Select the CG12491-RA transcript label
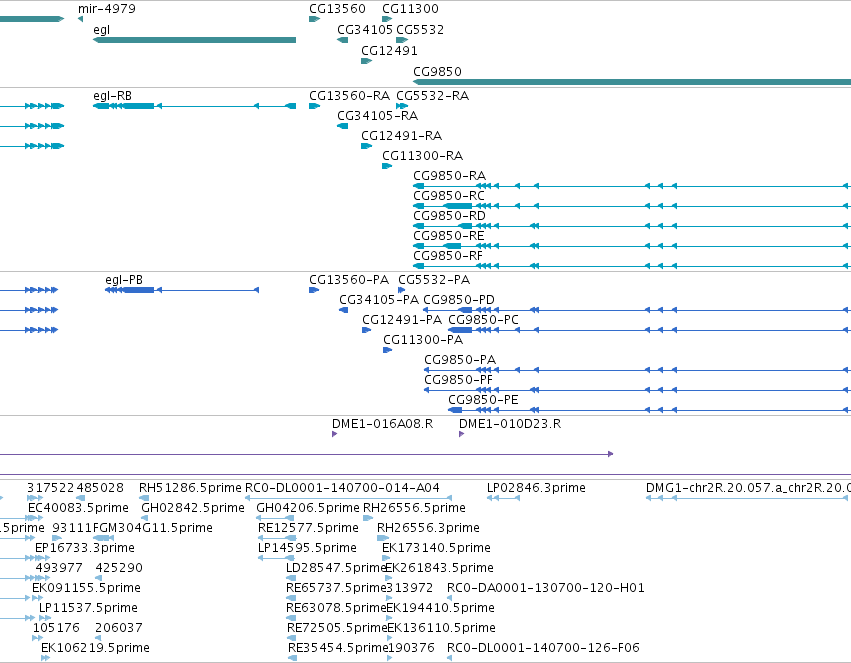This screenshot has height=663, width=851. click(x=402, y=136)
